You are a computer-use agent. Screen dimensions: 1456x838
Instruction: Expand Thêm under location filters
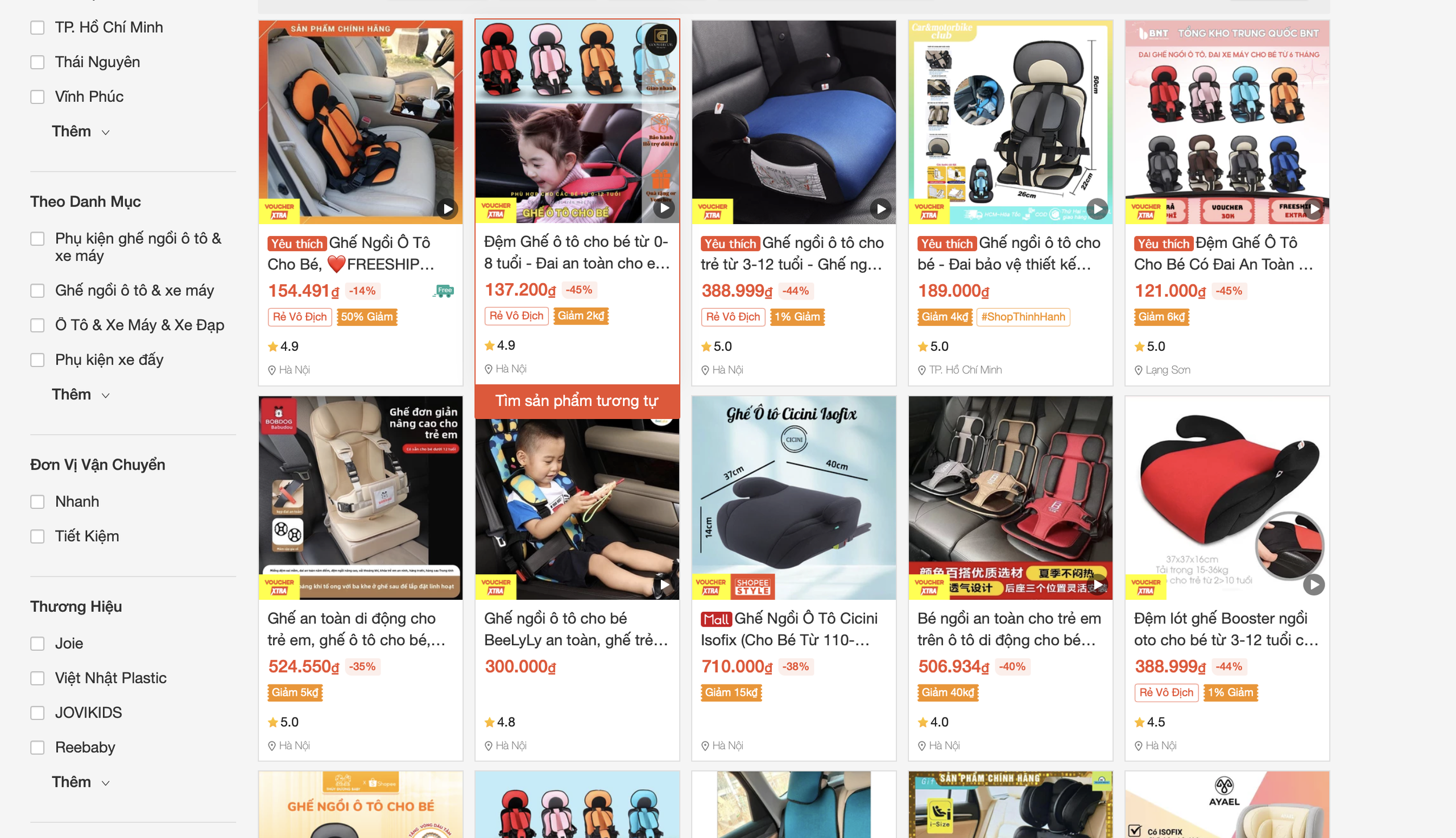81,131
